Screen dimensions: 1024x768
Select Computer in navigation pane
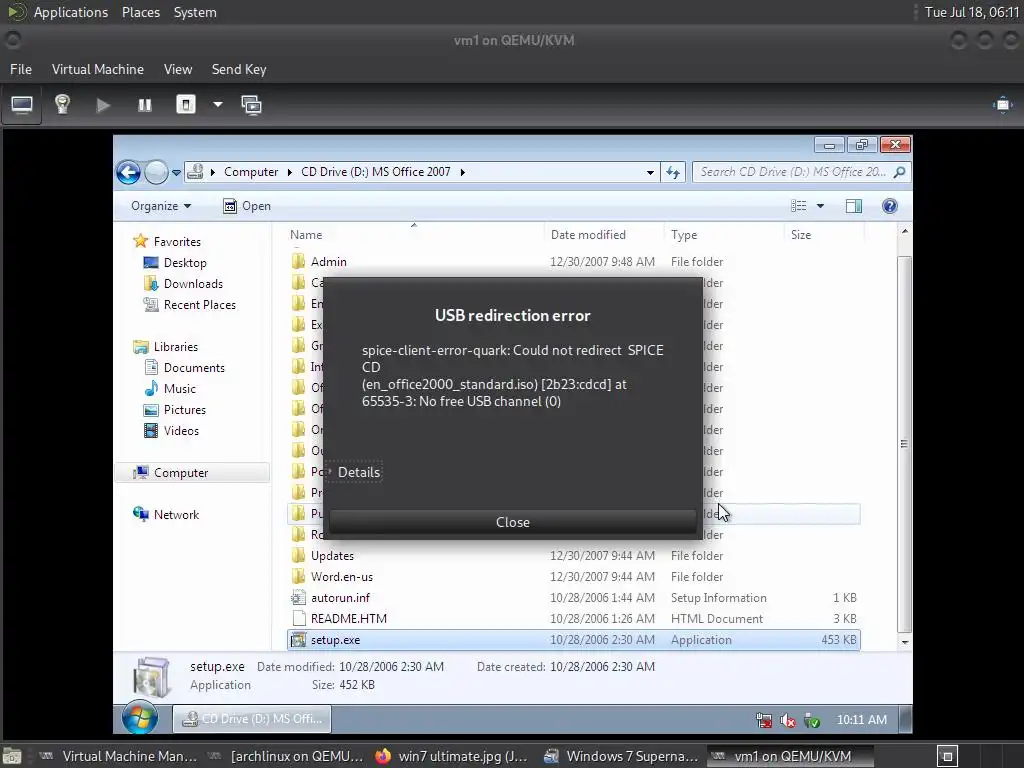[193, 473]
